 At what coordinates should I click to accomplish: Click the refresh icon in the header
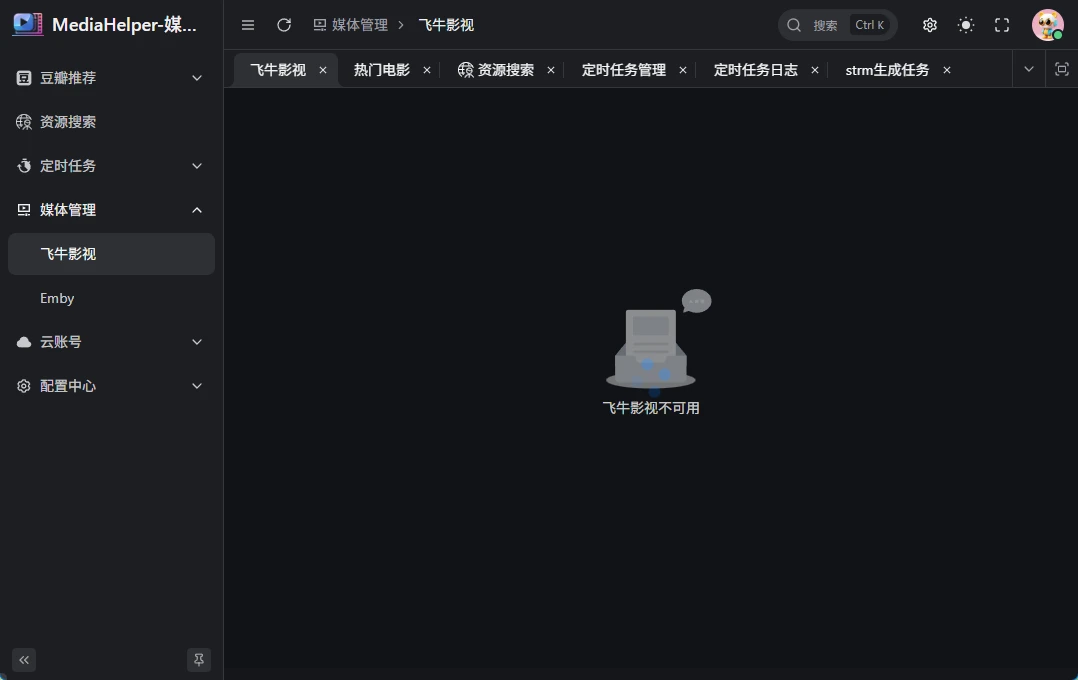284,25
